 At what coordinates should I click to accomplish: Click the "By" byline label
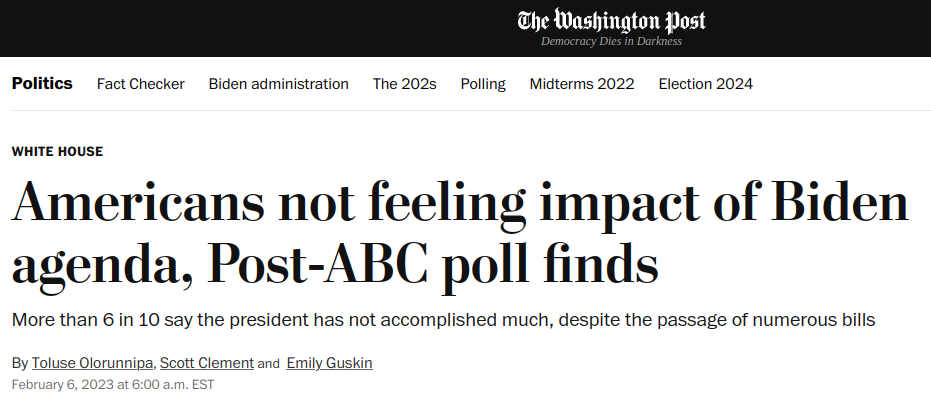20,363
